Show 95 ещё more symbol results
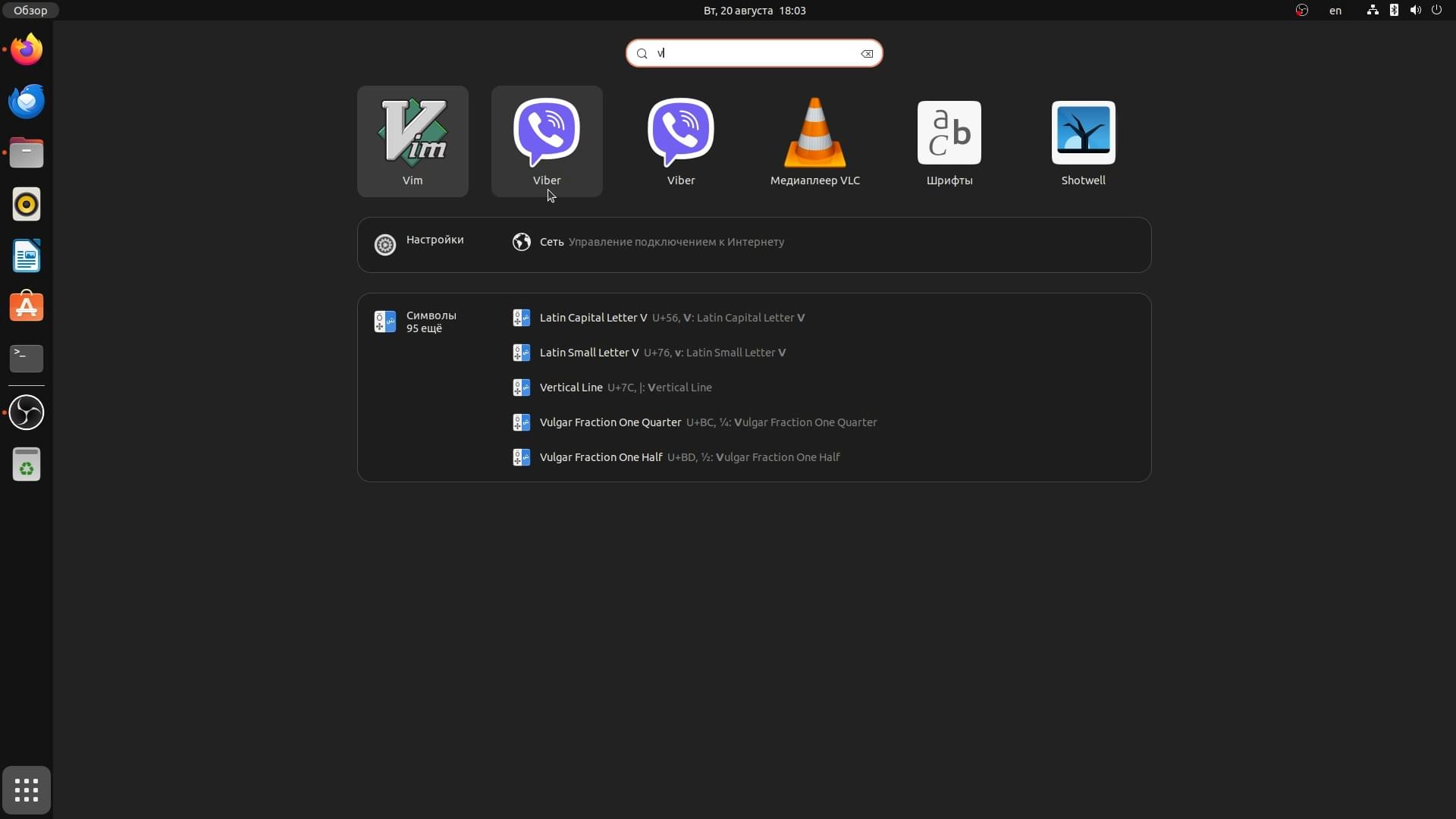Screen dimensions: 1456x819 click(424, 328)
